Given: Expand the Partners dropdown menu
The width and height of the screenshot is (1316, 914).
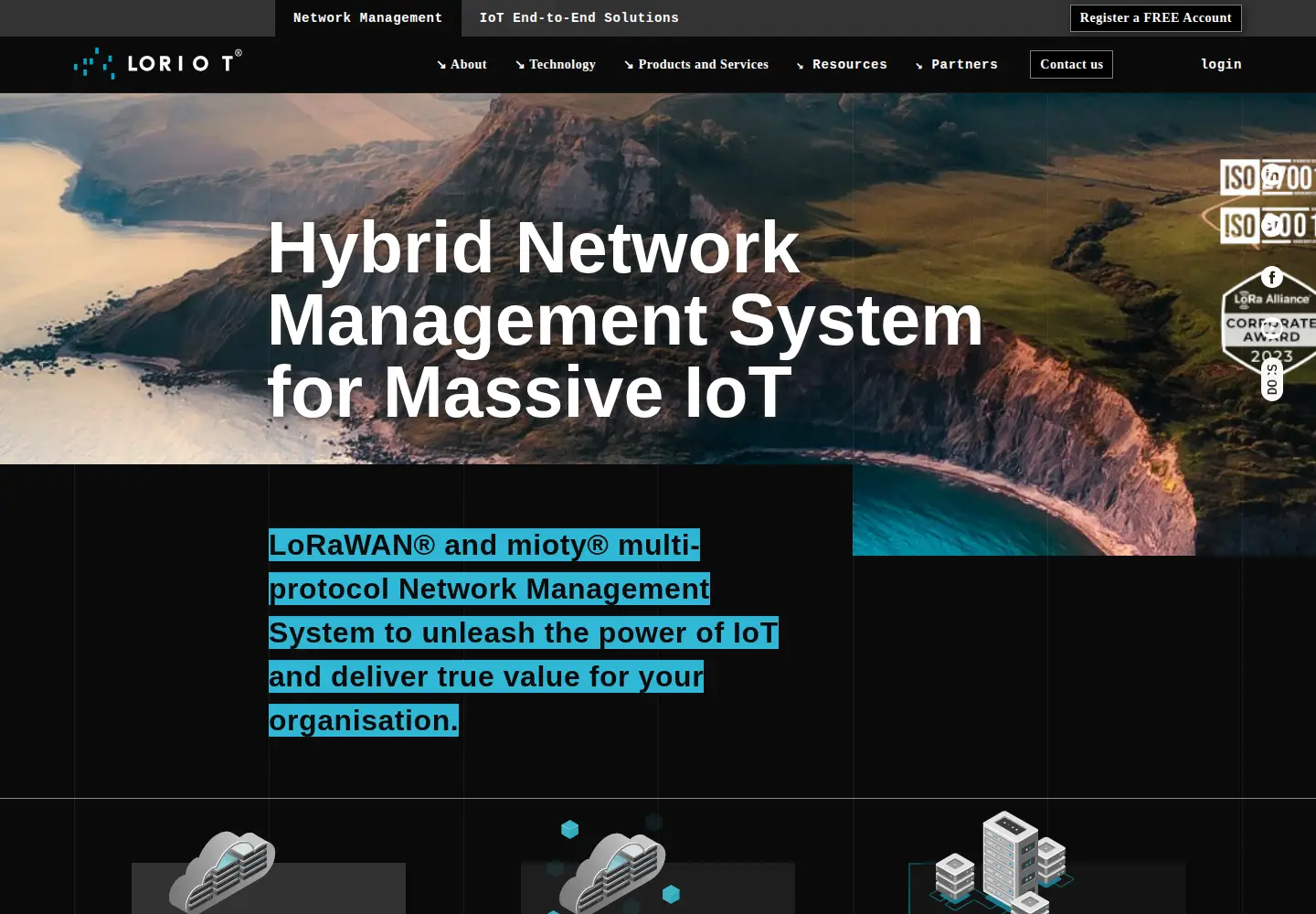Looking at the screenshot, I should [x=957, y=64].
